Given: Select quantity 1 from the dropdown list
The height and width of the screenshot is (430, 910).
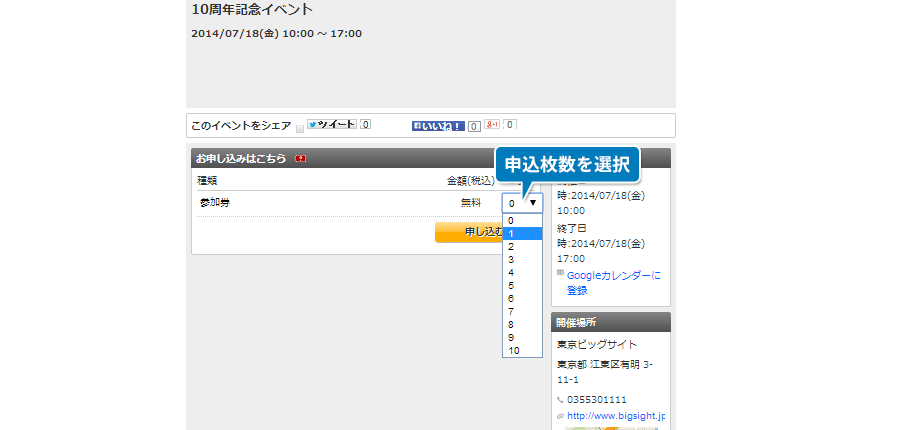Looking at the screenshot, I should coord(522,233).
